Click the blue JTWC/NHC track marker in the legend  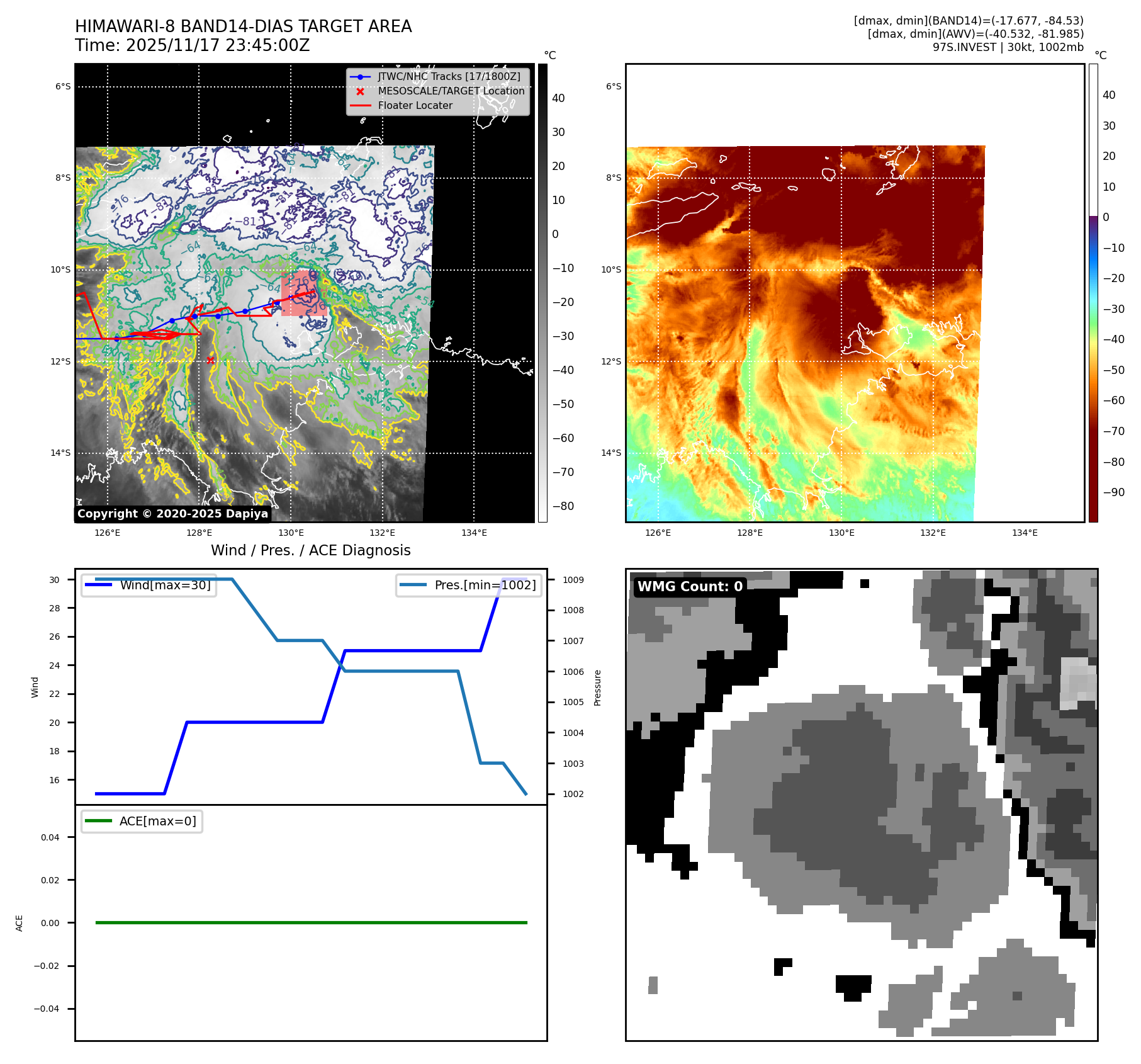(x=360, y=77)
